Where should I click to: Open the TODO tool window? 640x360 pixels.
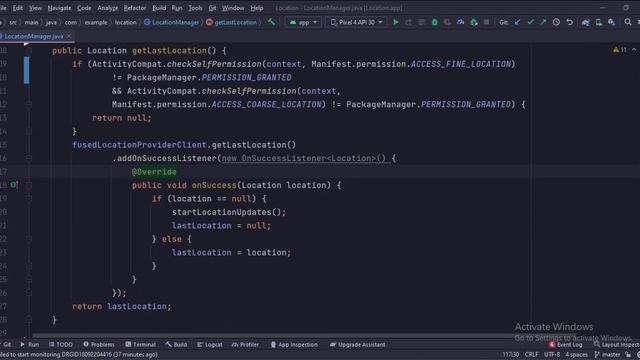click(x=61, y=344)
